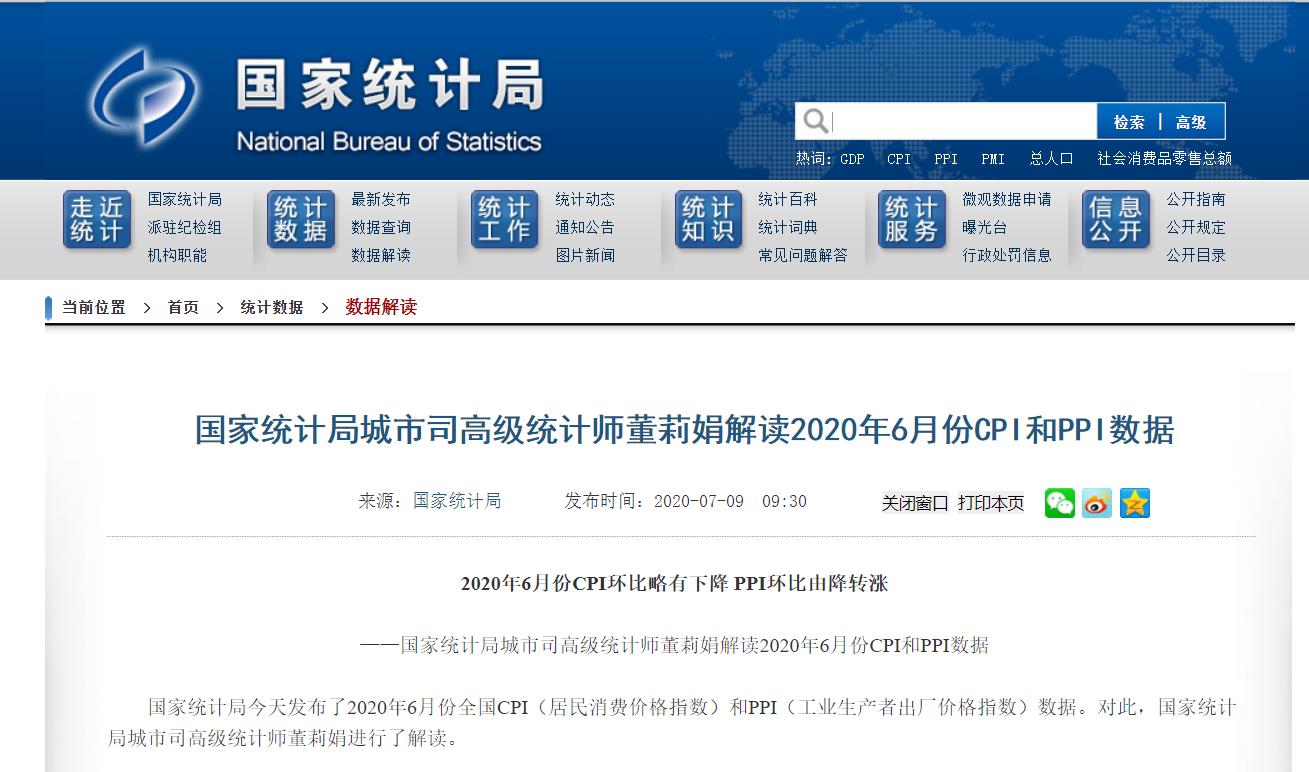
Task: Share article via Weibo icon
Action: click(x=1097, y=502)
